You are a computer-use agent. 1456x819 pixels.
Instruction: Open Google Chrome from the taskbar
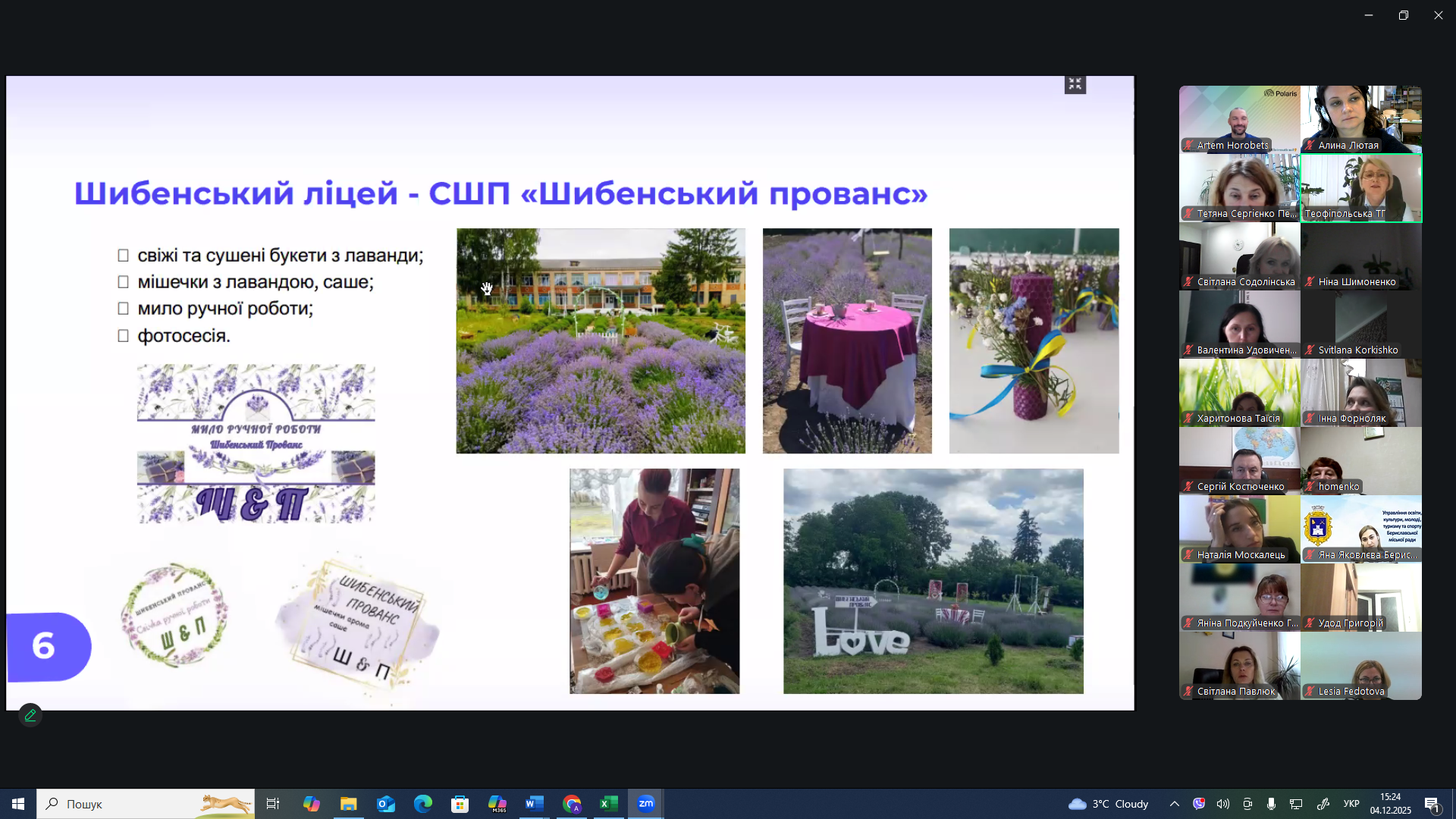point(572,804)
